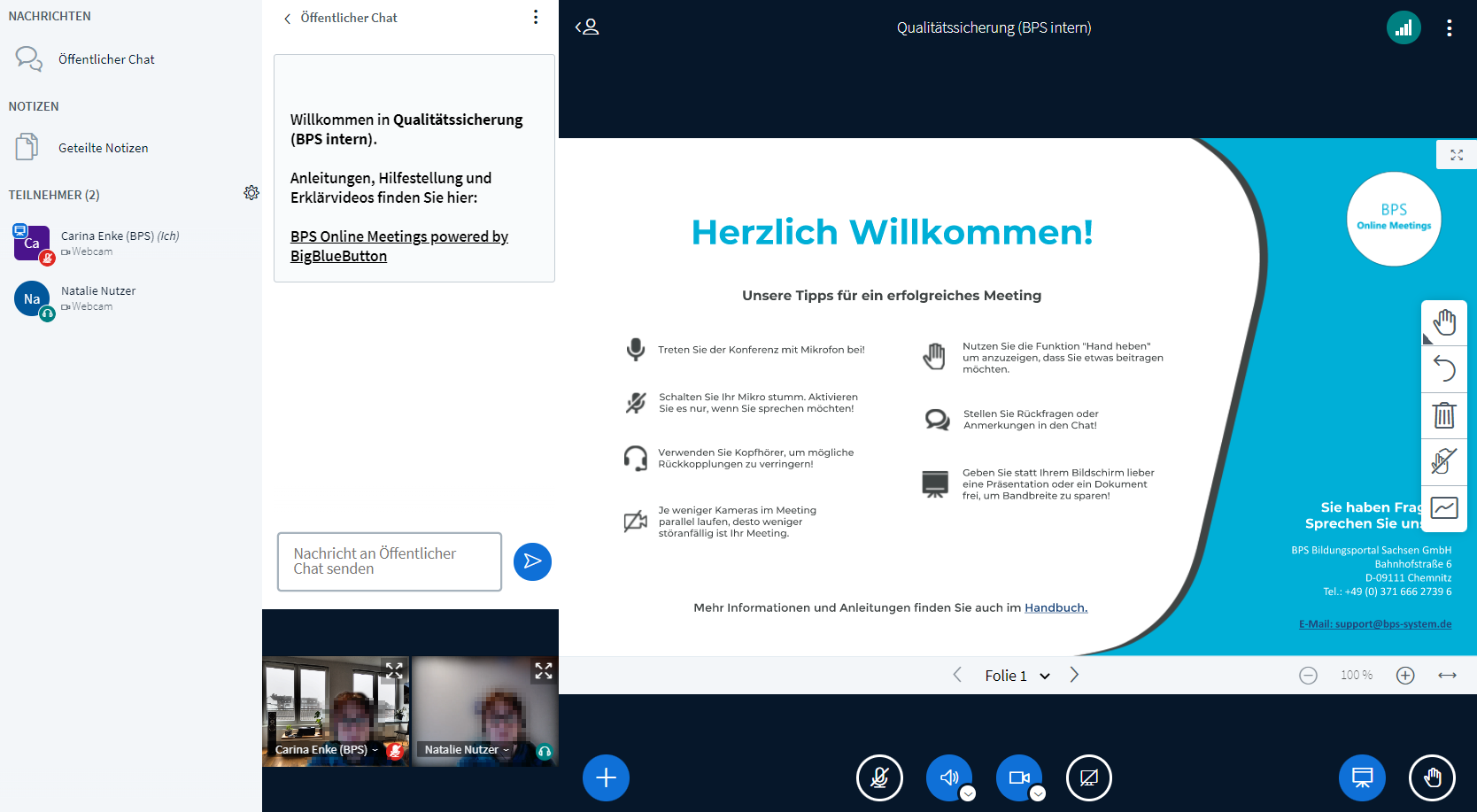Disable the webcam
Screen dimensions: 1477x812
coord(1019,777)
